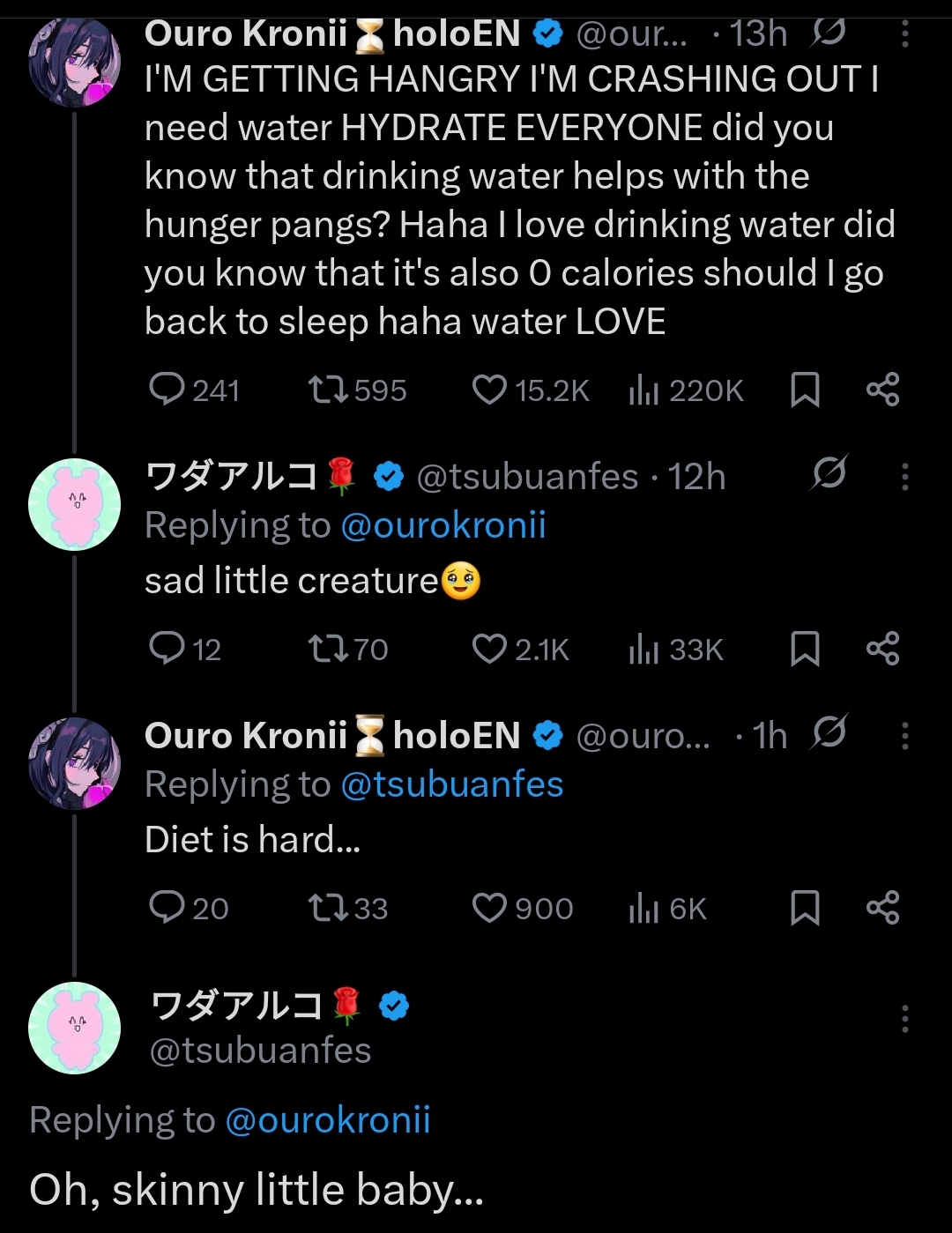This screenshot has height=1233, width=952.
Task: Retweet Kronii's tweet with 595 reposts
Action: click(x=329, y=390)
